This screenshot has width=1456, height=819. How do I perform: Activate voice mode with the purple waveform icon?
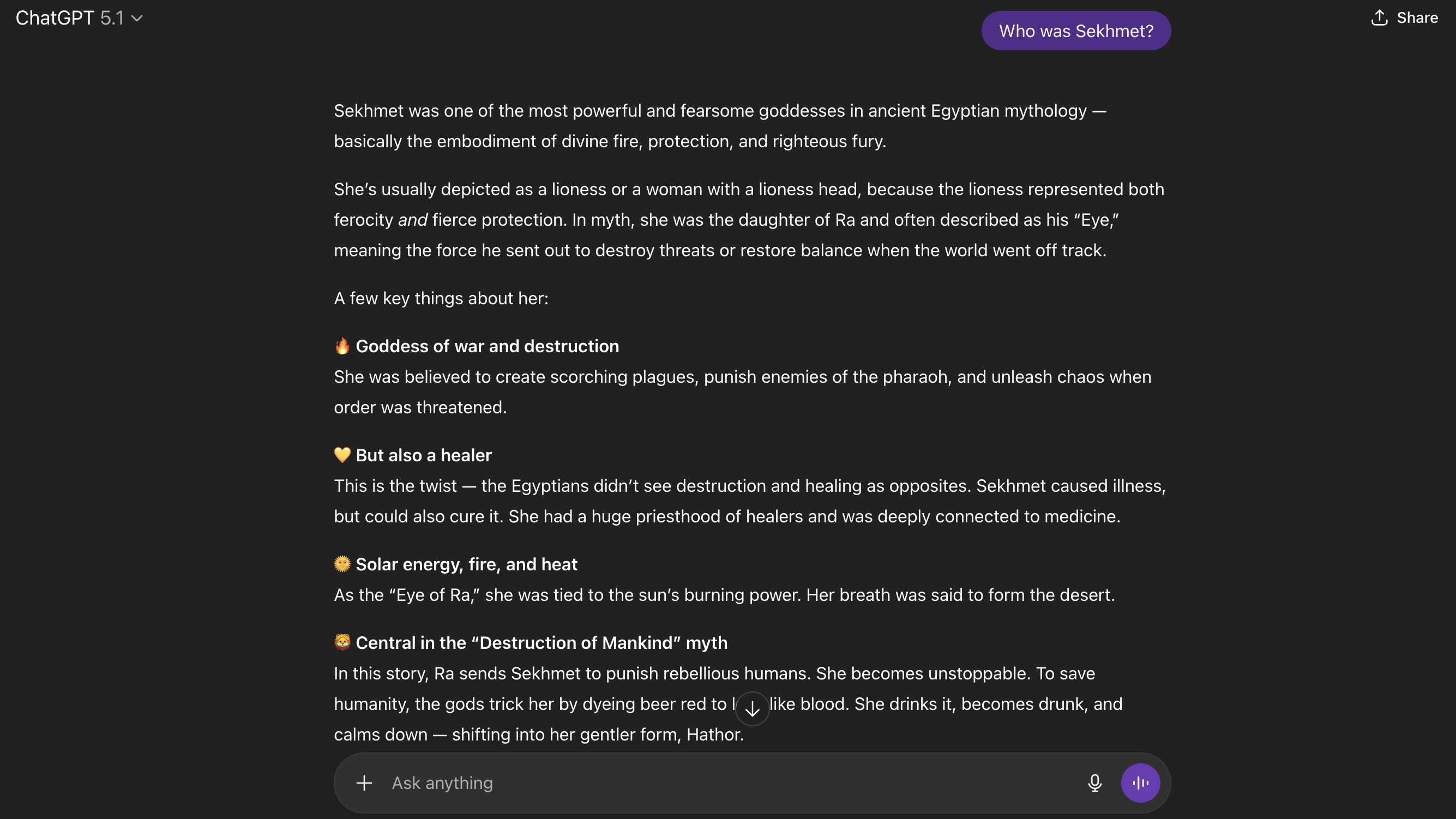click(x=1141, y=783)
